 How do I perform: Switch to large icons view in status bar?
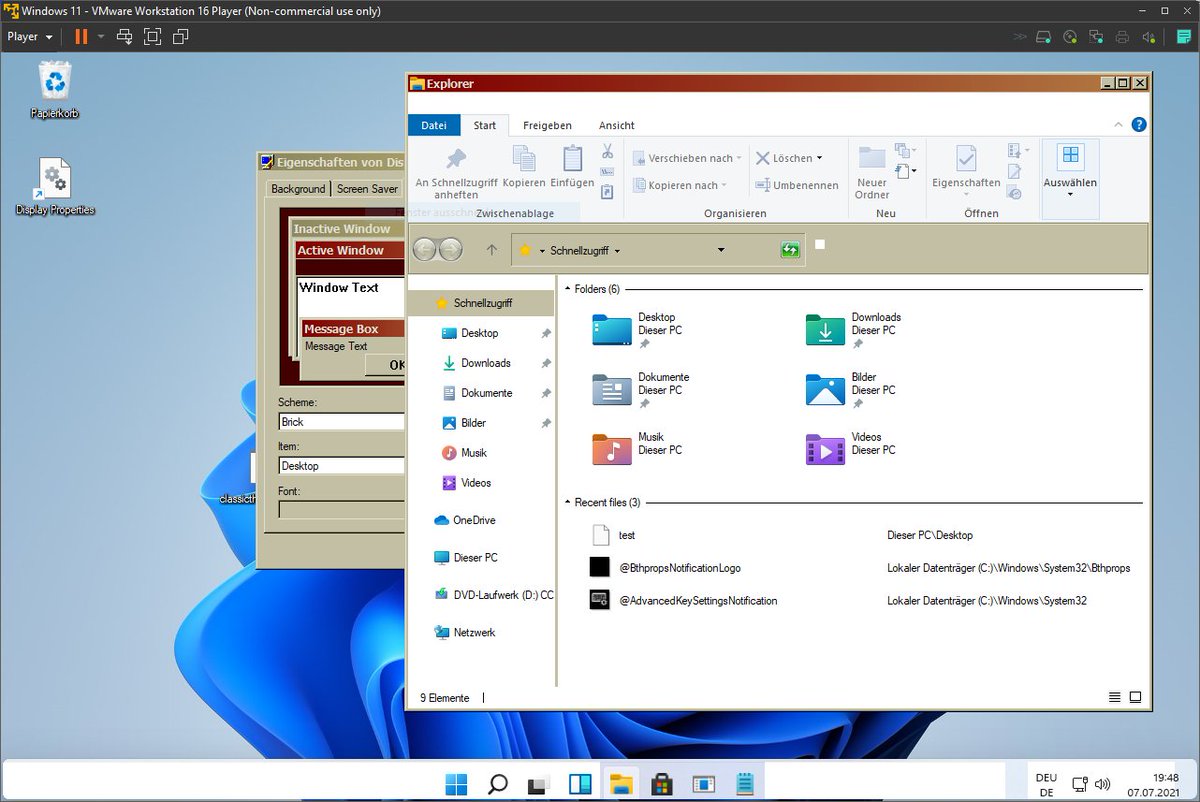click(x=1135, y=697)
